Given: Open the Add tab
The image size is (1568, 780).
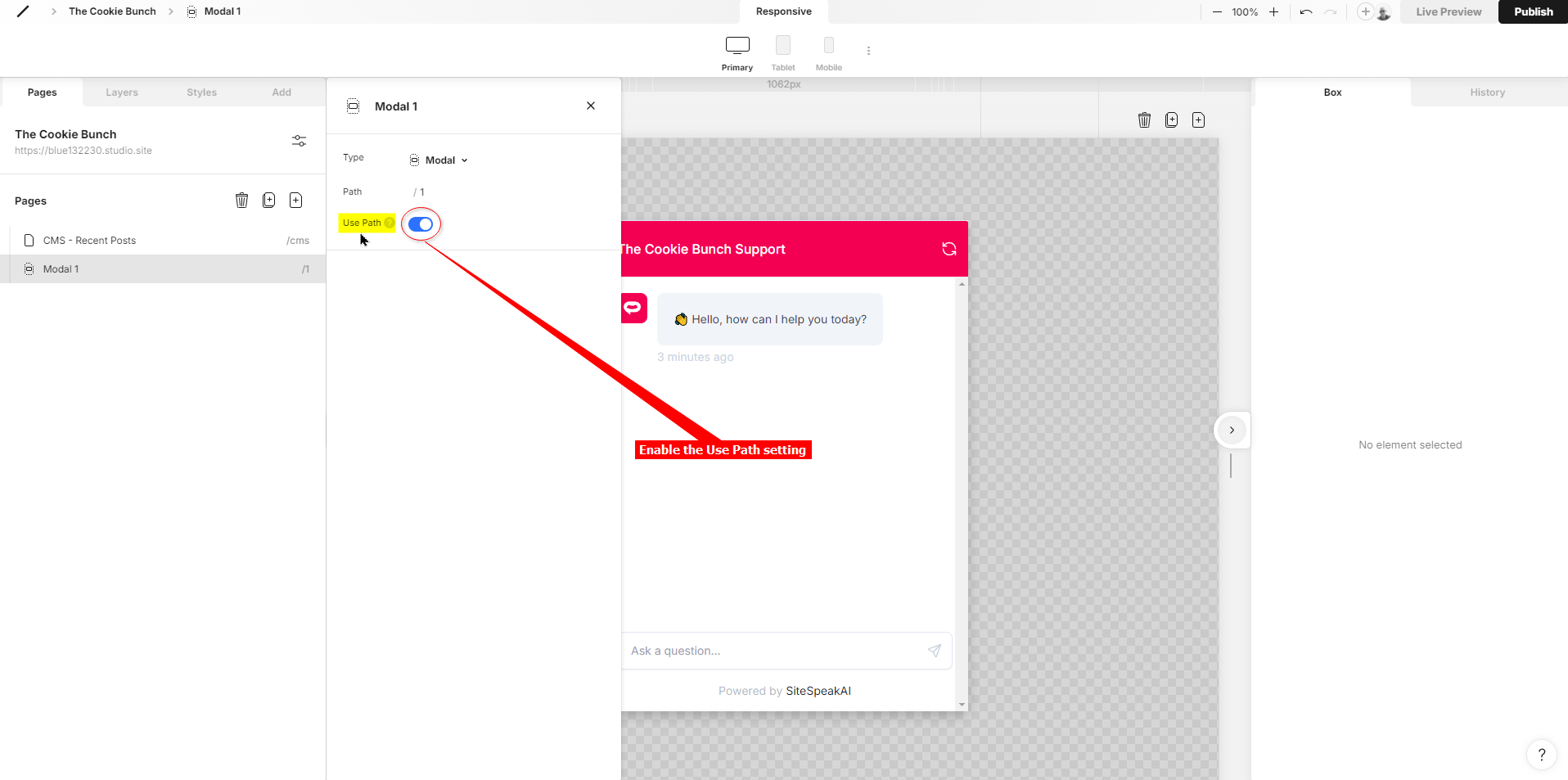Looking at the screenshot, I should [282, 92].
